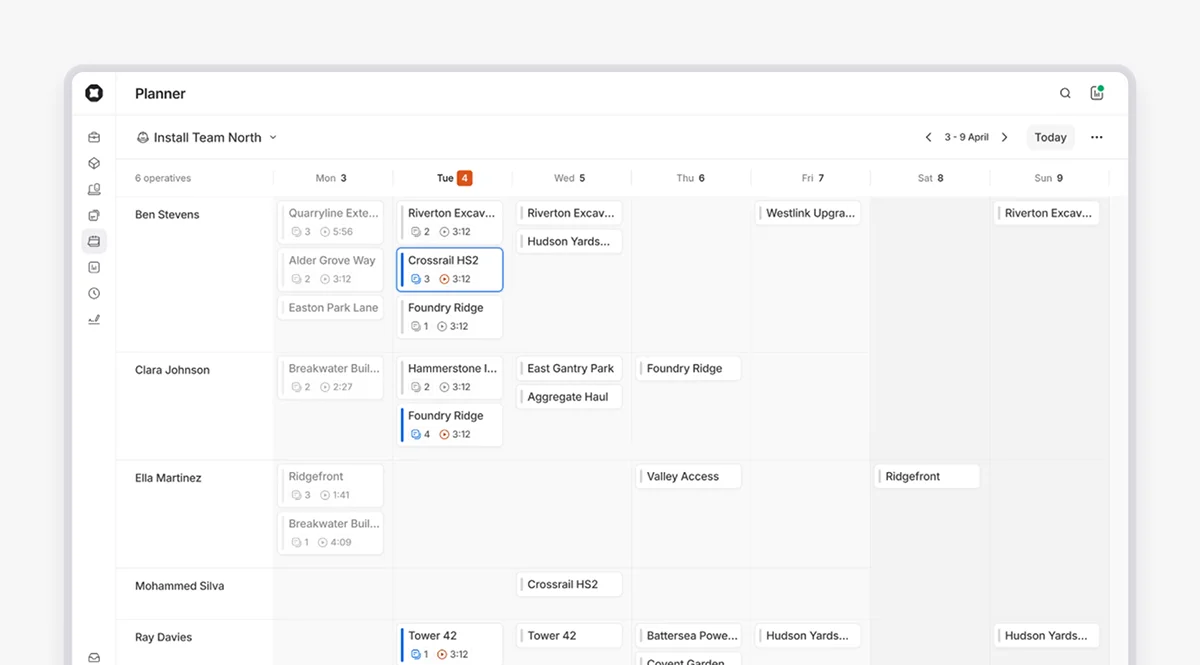This screenshot has height=665, width=1200.
Task: Click the 3 - 9 April date range
Action: click(967, 137)
